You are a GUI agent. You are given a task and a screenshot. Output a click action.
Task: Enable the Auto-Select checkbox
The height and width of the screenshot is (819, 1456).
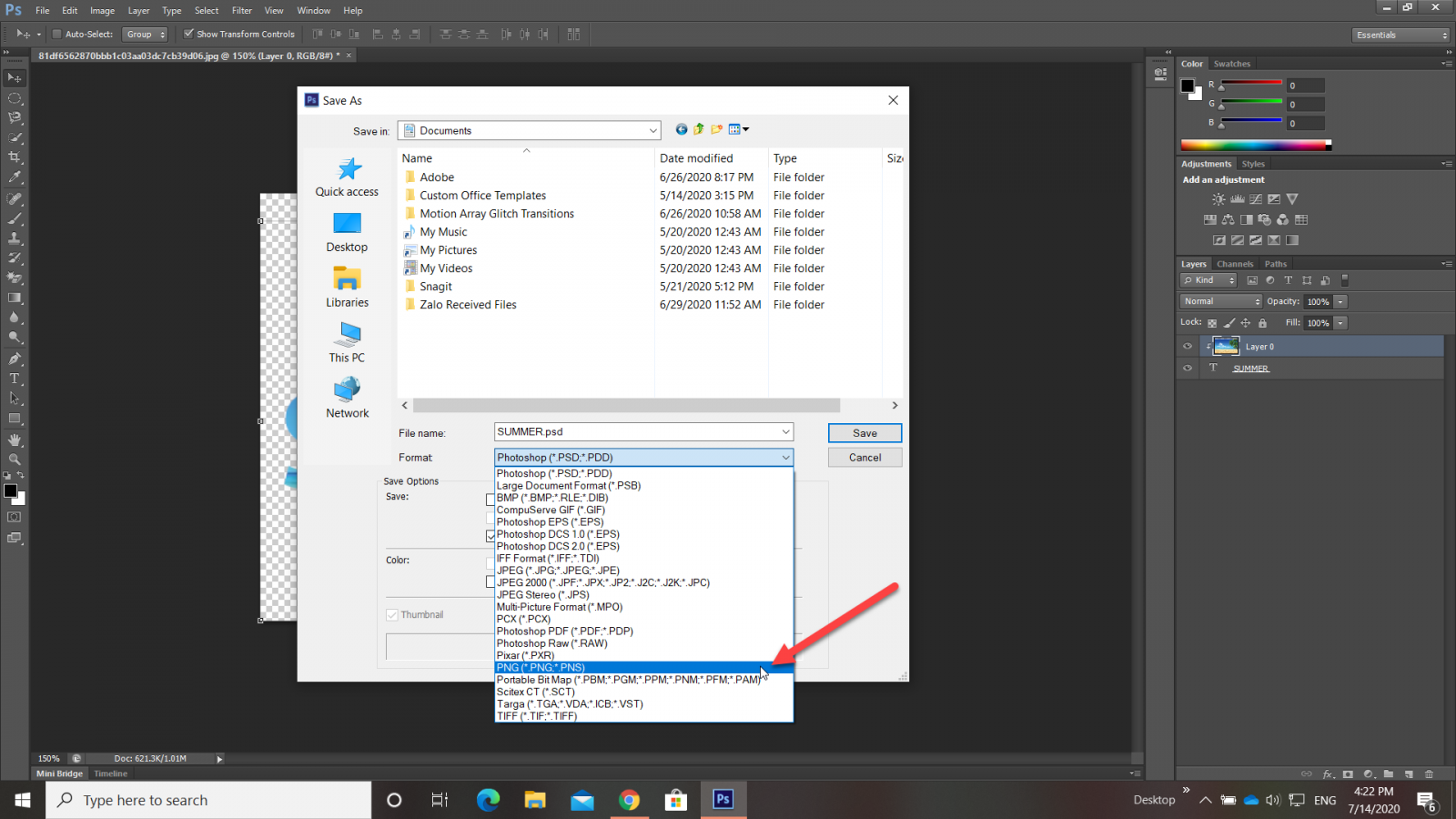[56, 35]
